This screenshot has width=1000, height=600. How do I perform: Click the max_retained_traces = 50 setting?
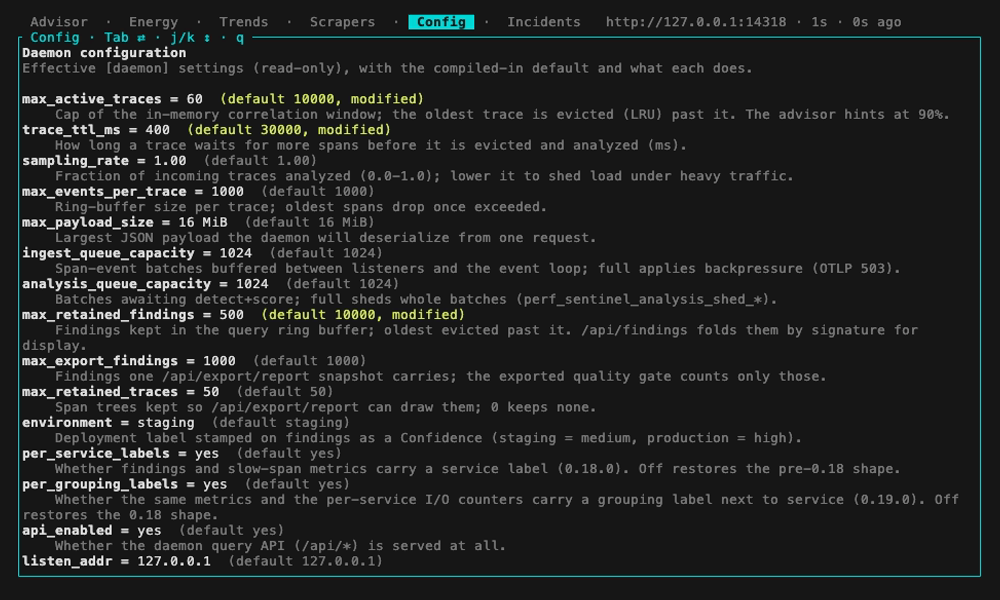tap(121, 391)
